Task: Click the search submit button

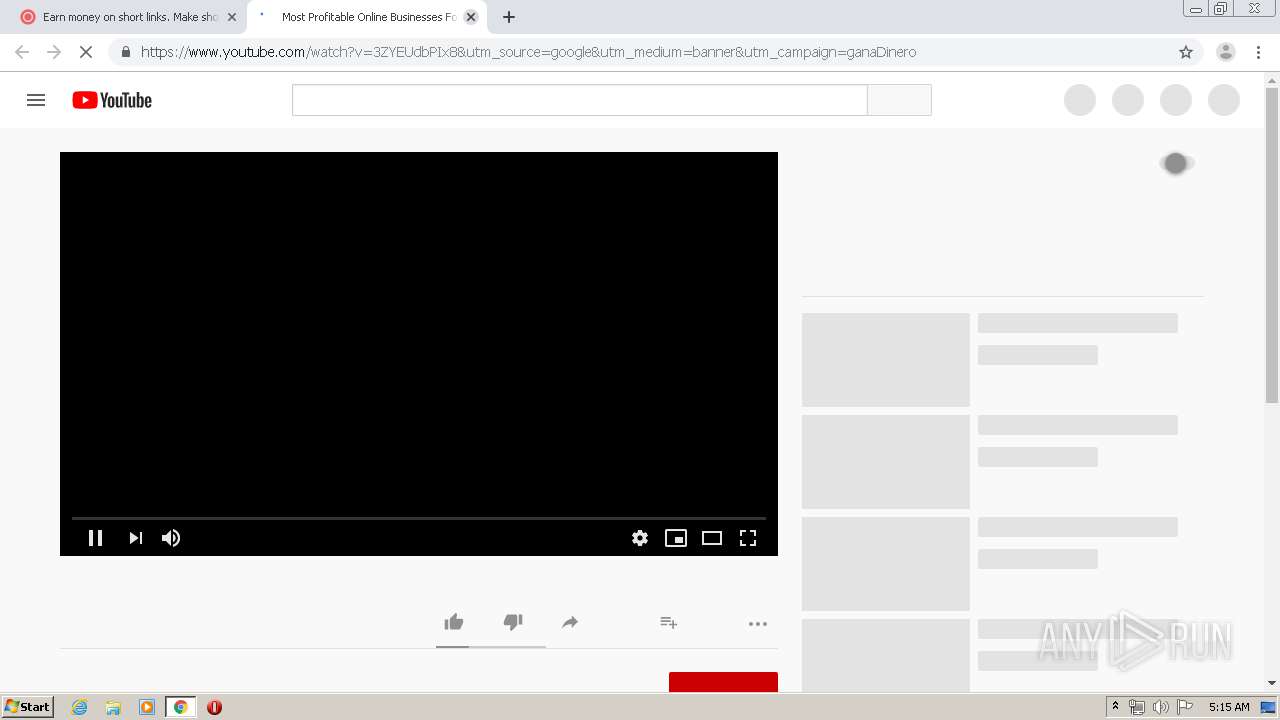Action: tap(899, 100)
